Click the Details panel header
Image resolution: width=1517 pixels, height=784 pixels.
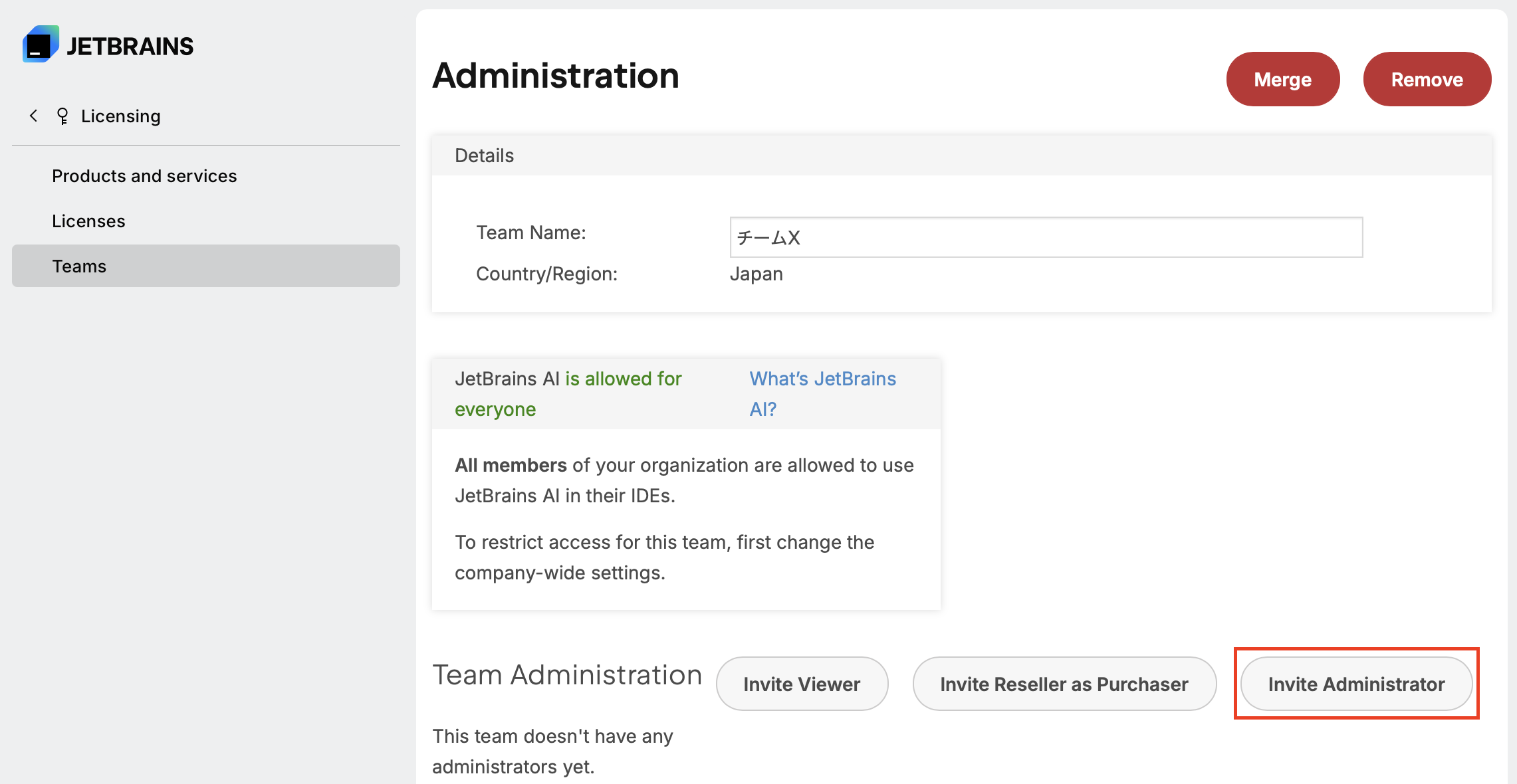962,155
